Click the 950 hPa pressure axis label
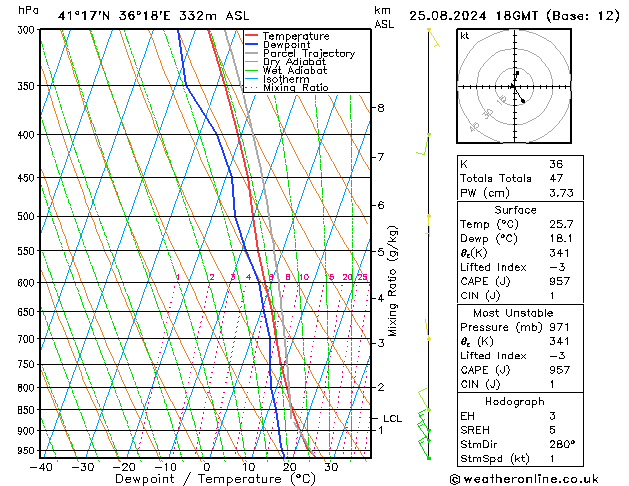The width and height of the screenshot is (629, 486). pos(28,451)
